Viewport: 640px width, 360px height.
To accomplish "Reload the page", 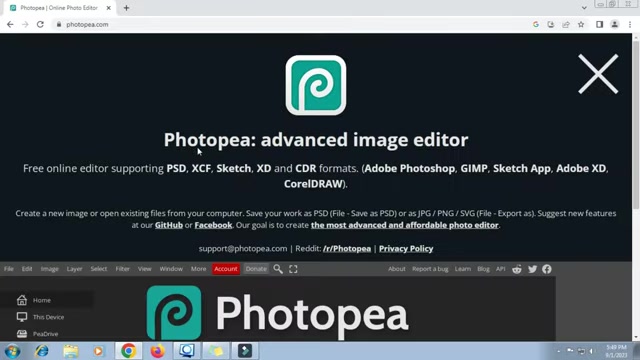I will tap(40, 24).
